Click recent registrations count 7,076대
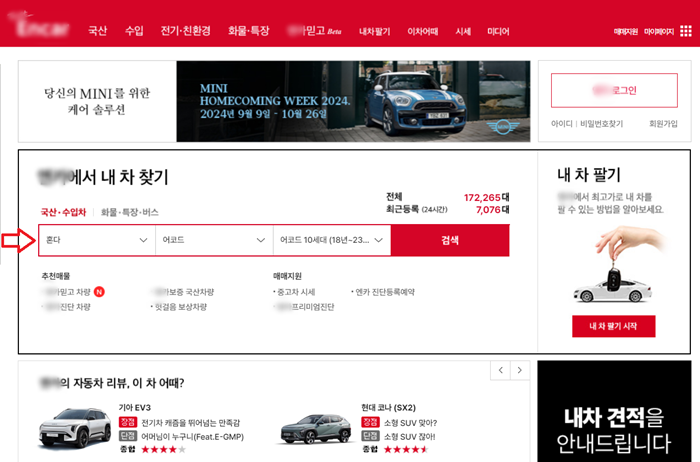 coord(492,209)
